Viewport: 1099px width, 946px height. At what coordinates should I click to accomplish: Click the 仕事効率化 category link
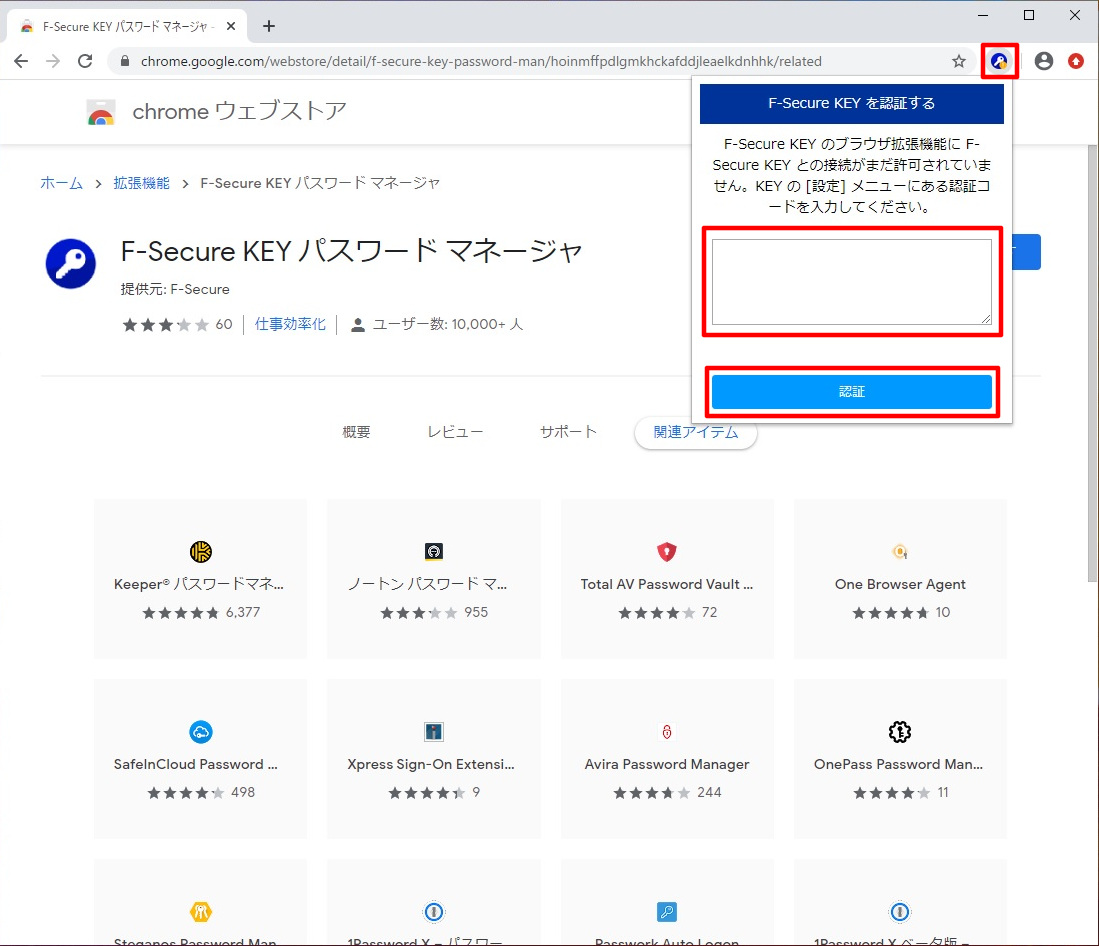(x=290, y=324)
